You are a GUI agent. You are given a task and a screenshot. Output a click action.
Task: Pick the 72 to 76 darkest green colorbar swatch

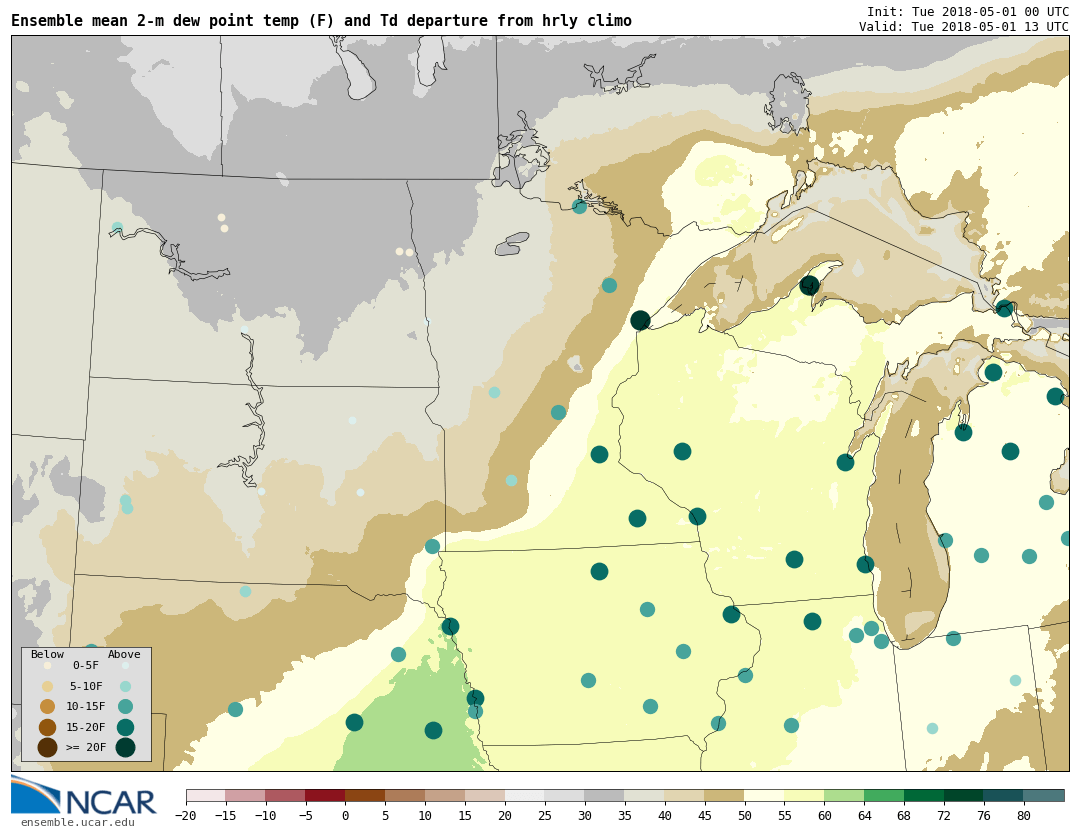click(964, 795)
